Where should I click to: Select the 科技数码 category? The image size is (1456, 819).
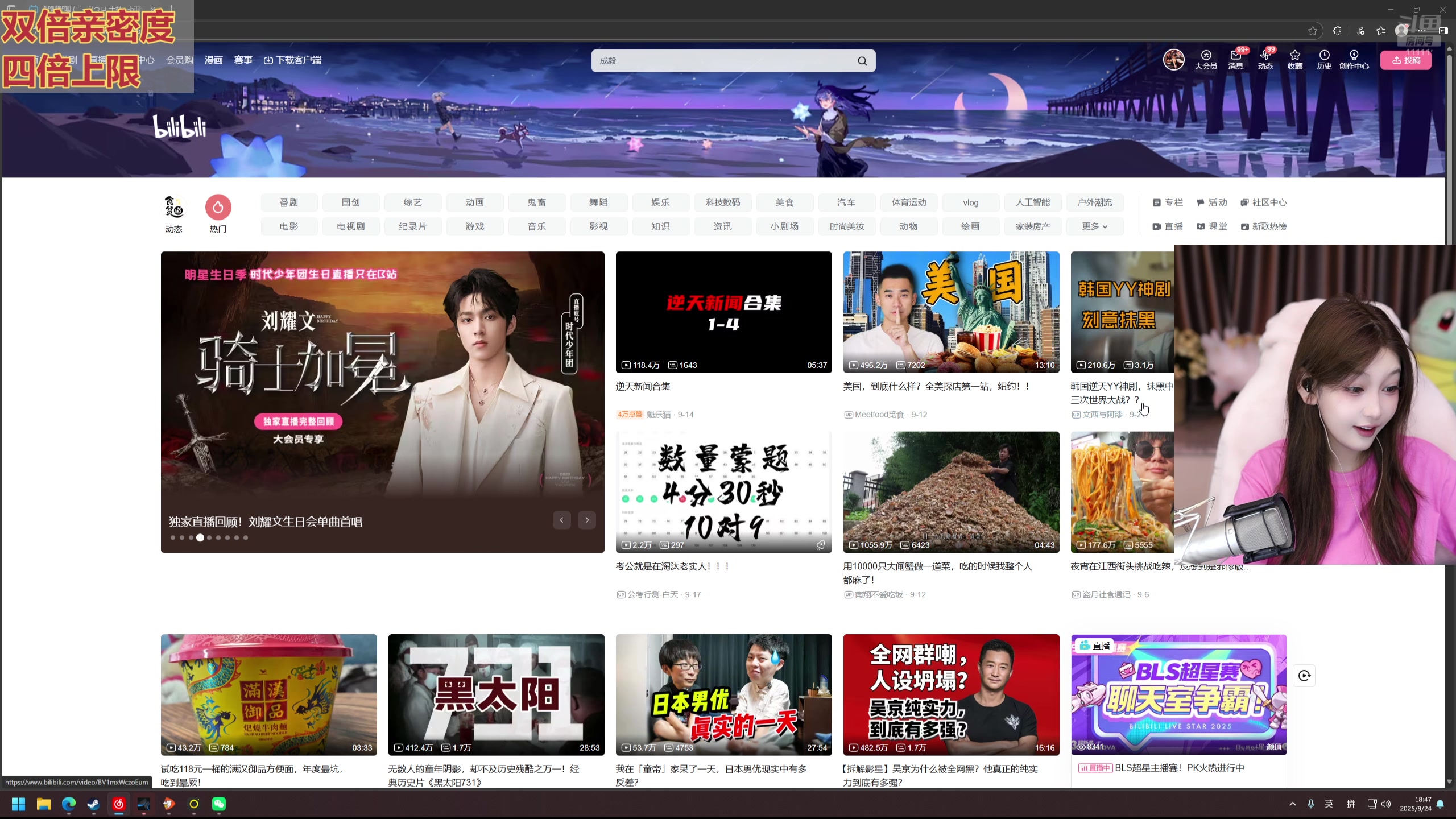pyautogui.click(x=722, y=202)
